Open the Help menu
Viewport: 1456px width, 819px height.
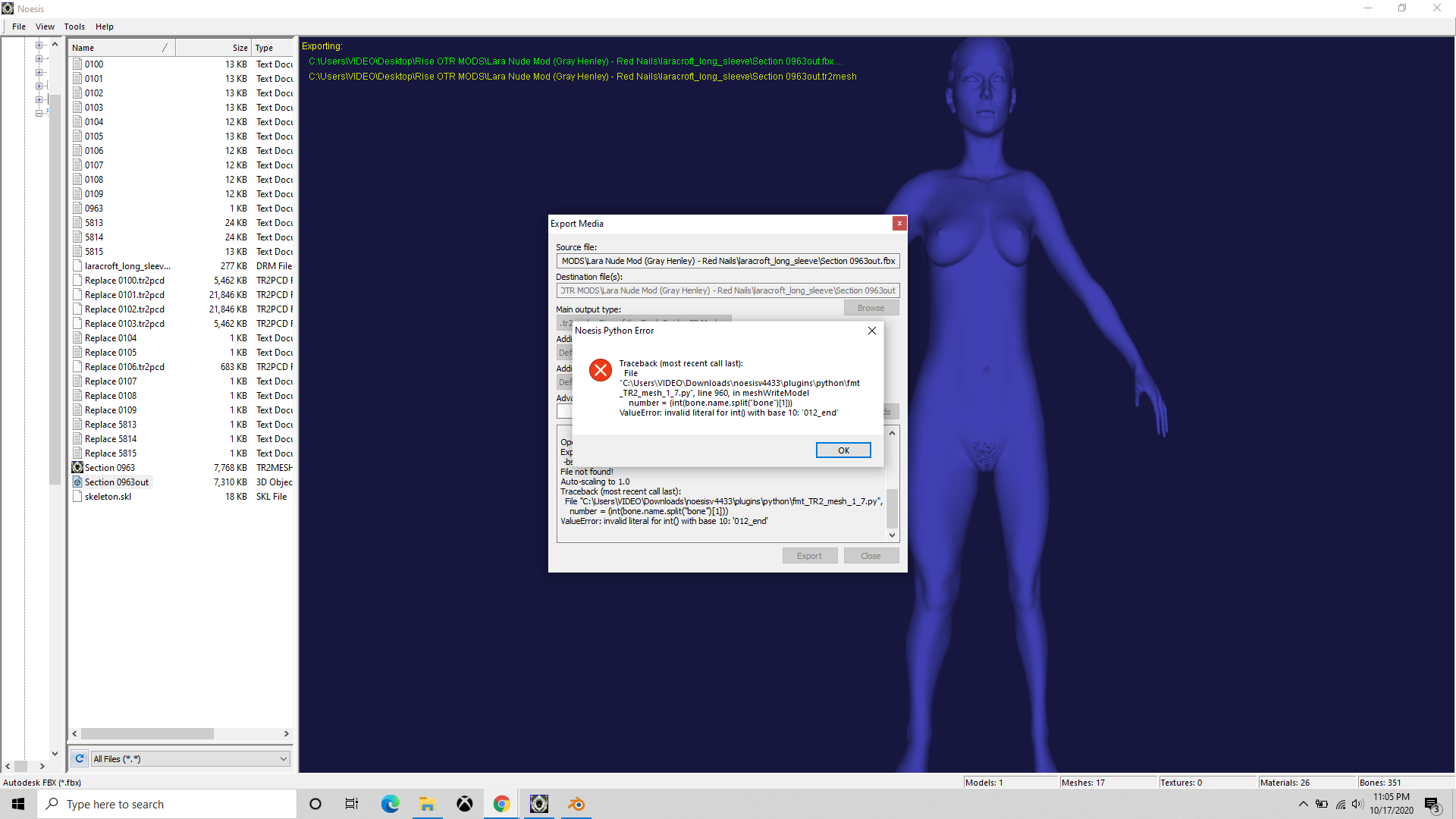click(105, 27)
